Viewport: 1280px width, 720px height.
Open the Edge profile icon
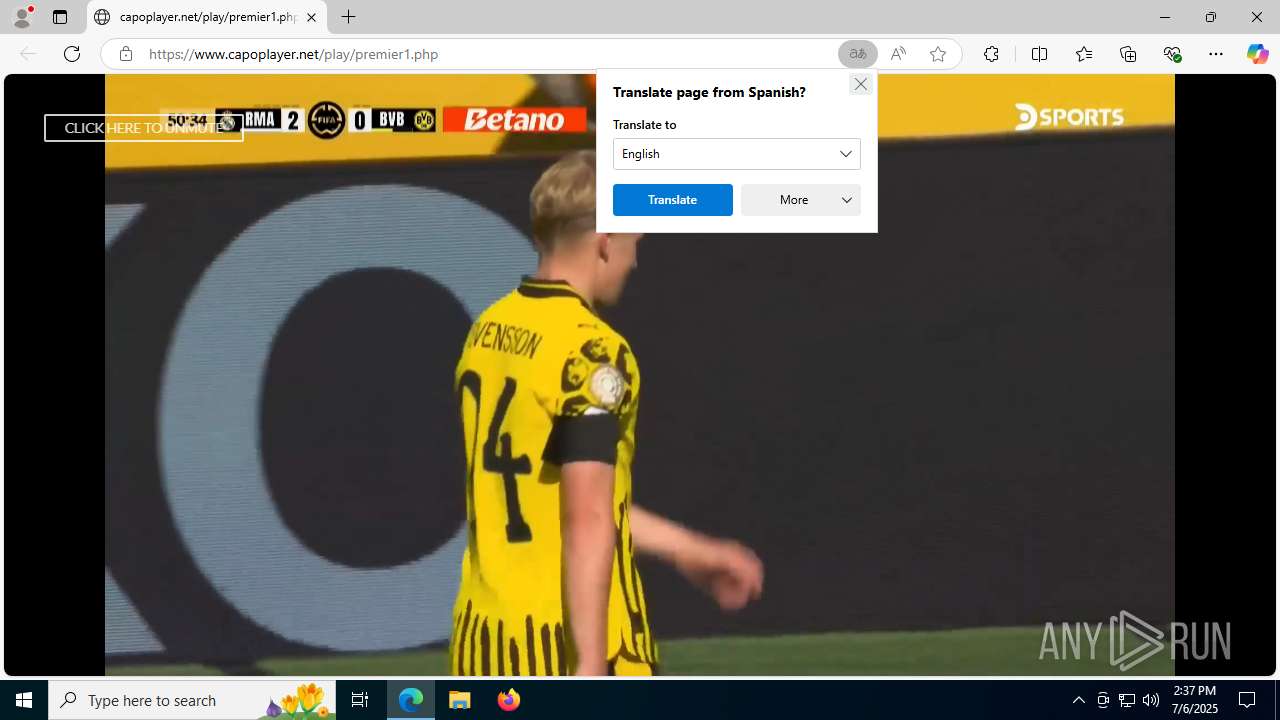(22, 17)
